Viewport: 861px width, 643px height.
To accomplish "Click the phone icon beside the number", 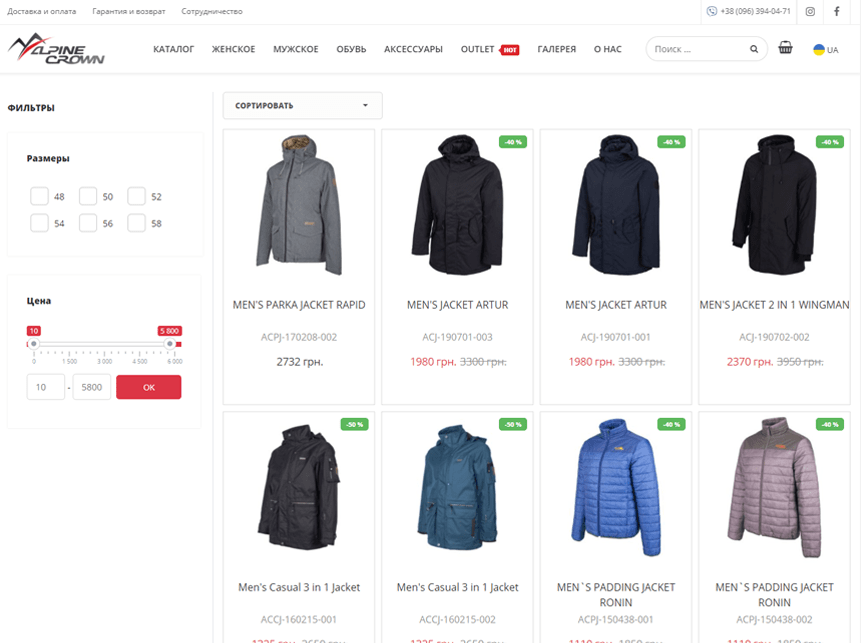I will coord(712,12).
